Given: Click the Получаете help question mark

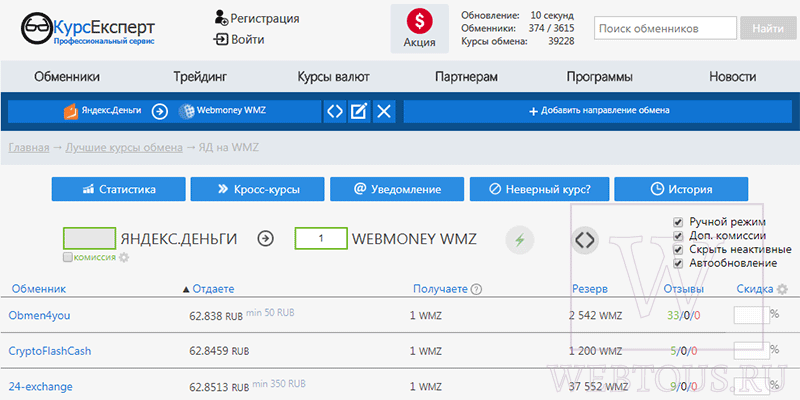Looking at the screenshot, I should 476,289.
